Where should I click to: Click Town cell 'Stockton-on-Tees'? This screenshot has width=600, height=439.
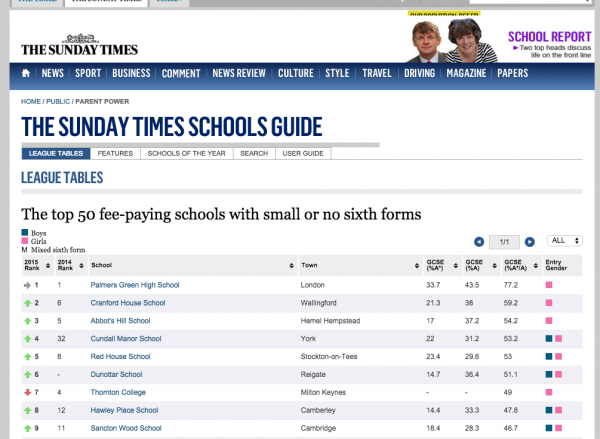[329, 356]
